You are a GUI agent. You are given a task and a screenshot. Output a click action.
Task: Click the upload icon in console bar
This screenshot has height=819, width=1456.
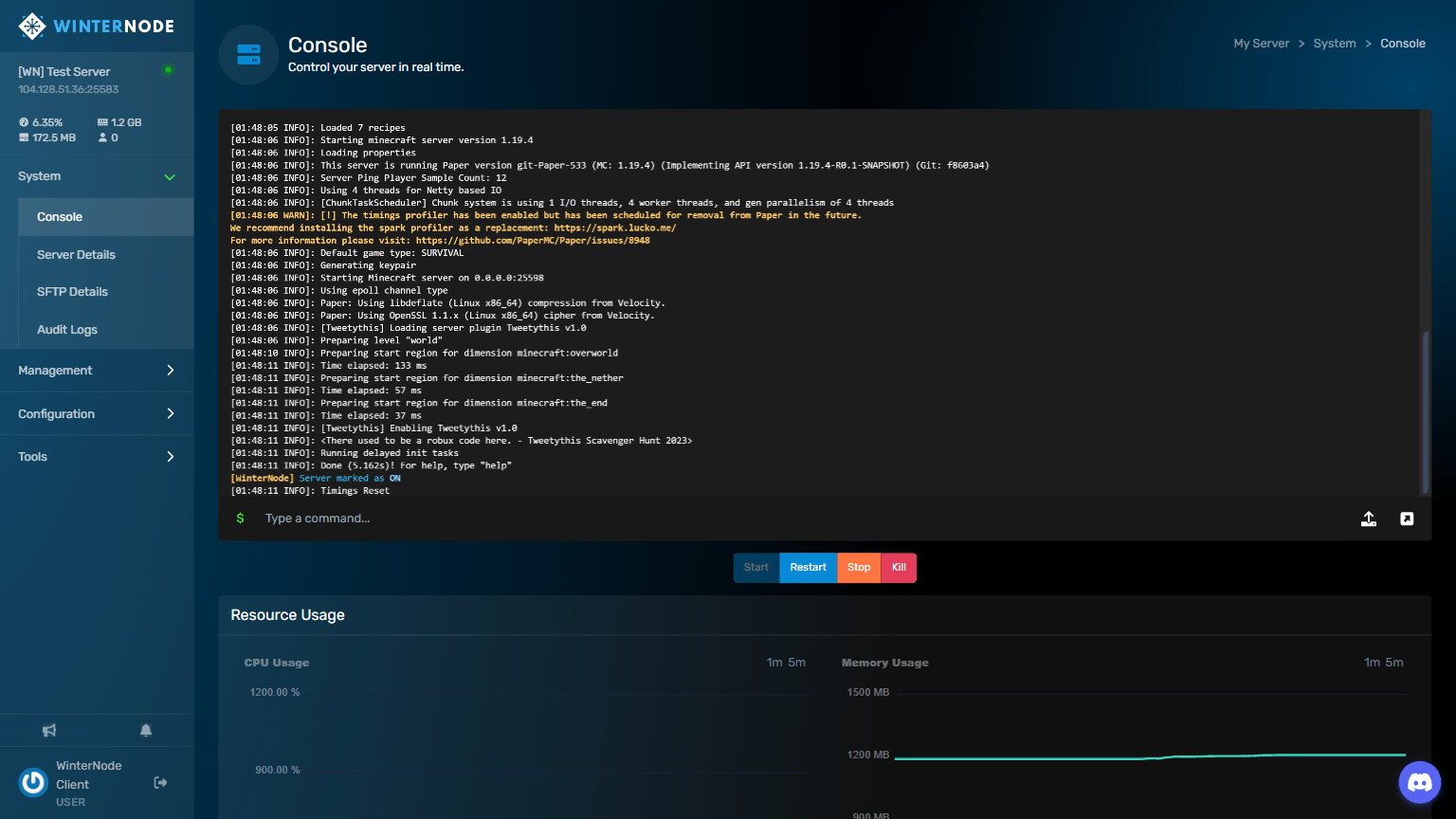tap(1369, 519)
